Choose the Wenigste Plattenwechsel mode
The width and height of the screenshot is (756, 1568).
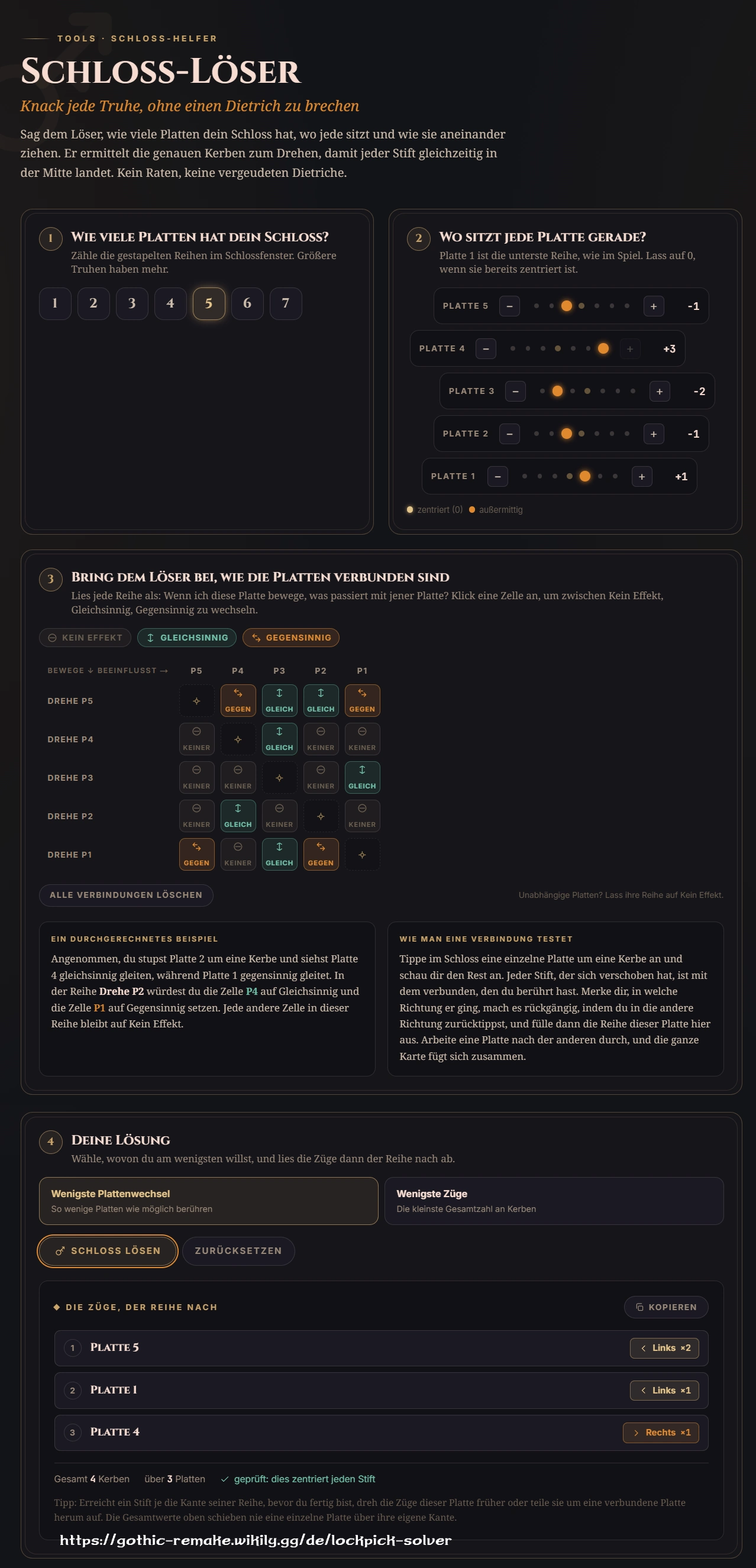208,1200
